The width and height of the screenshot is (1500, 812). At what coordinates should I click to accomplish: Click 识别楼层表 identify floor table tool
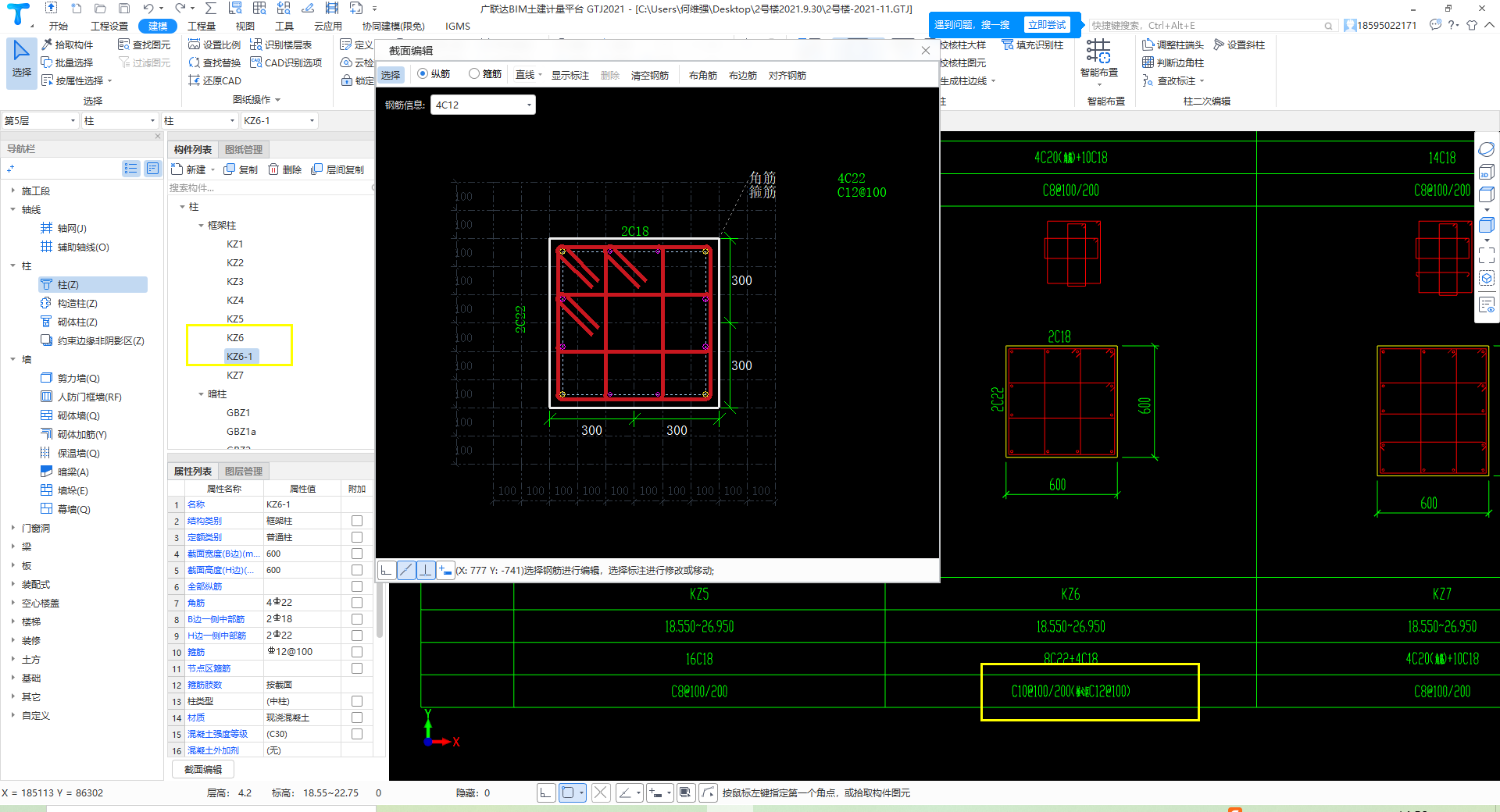pos(281,45)
